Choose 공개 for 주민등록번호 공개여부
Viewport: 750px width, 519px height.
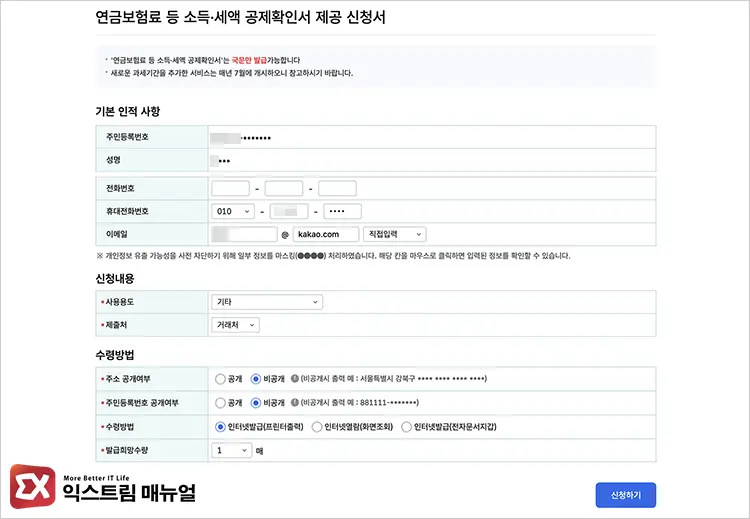pyautogui.click(x=220, y=403)
